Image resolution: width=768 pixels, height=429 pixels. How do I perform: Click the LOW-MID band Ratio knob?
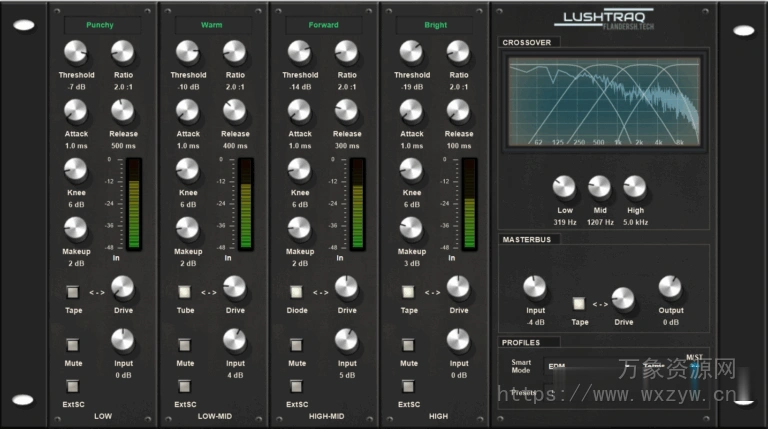pyautogui.click(x=234, y=52)
